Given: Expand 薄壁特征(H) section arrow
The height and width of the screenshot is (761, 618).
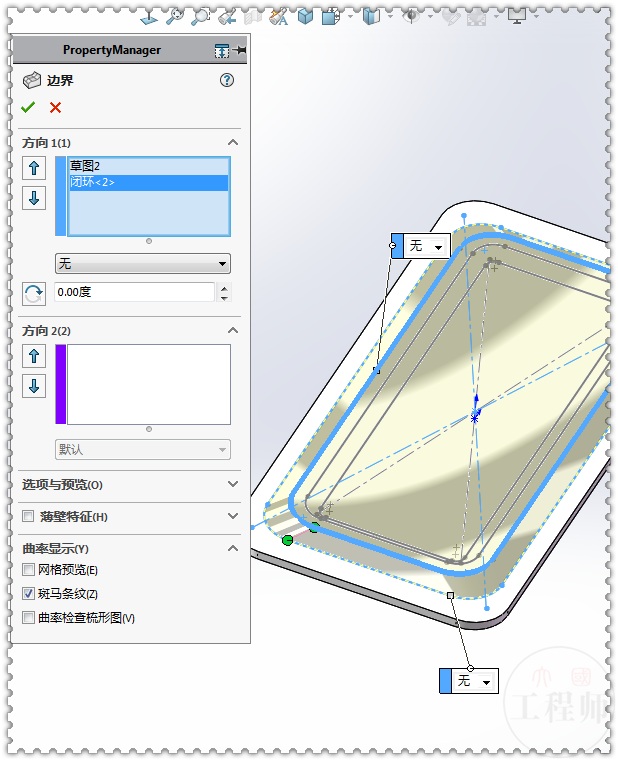Looking at the screenshot, I should point(233,516).
